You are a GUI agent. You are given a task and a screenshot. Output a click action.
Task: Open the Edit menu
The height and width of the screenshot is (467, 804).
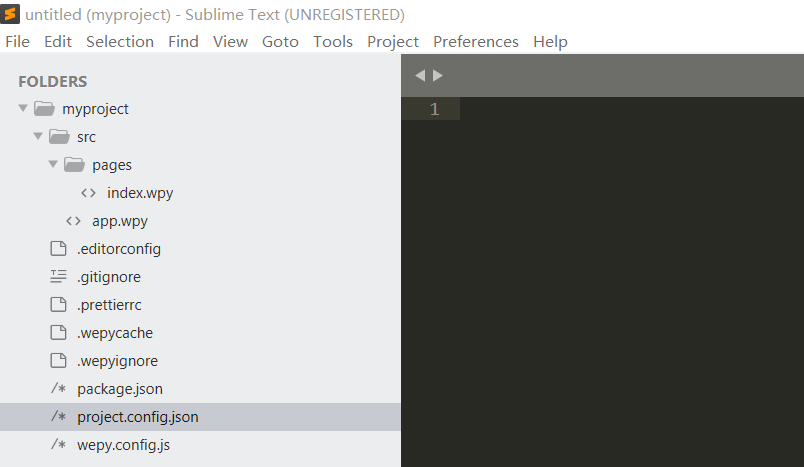coord(57,42)
